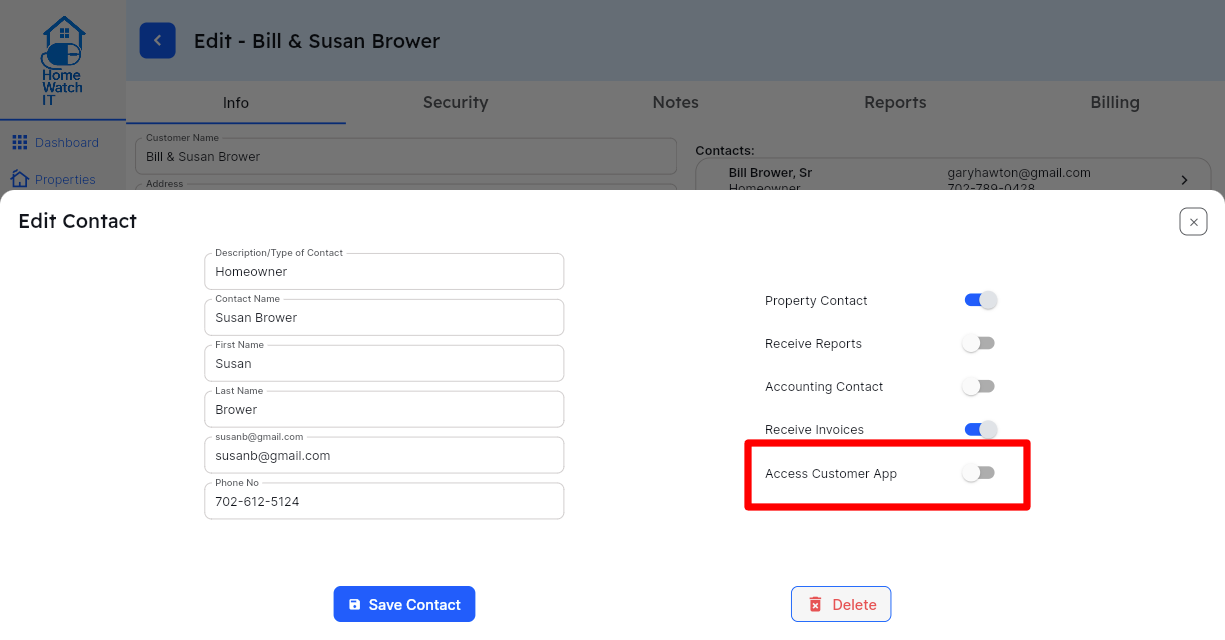The width and height of the screenshot is (1225, 640).
Task: Focus the Description/Type of Contact field
Action: [x=384, y=271]
